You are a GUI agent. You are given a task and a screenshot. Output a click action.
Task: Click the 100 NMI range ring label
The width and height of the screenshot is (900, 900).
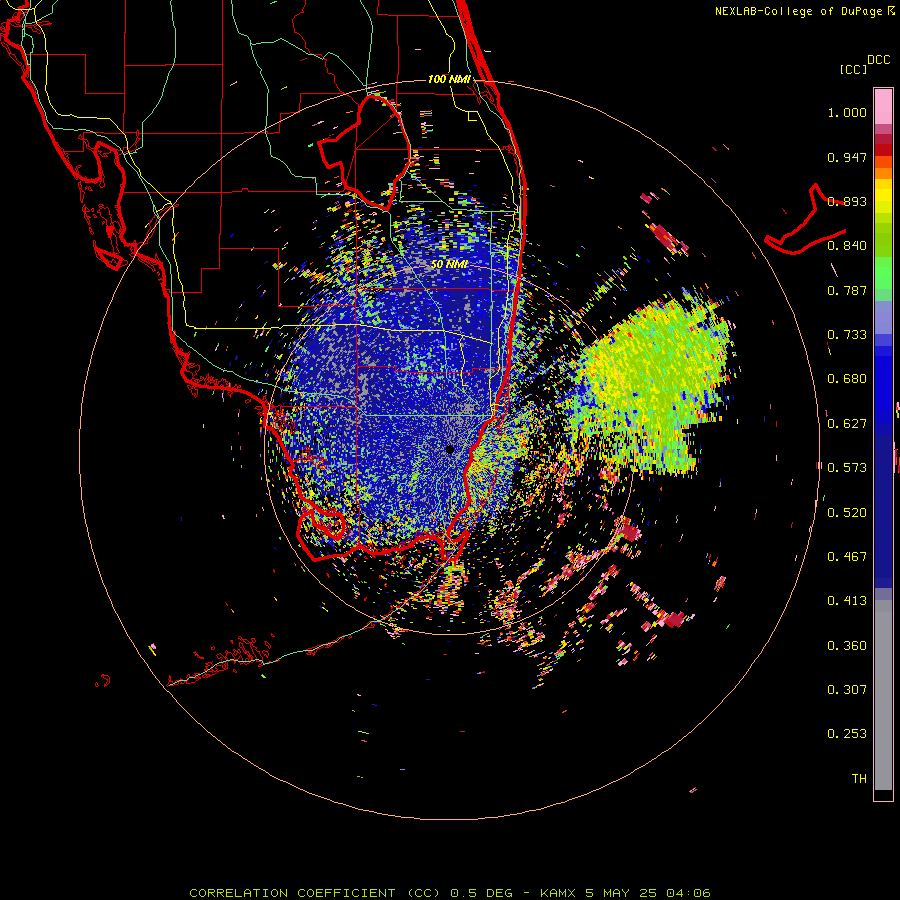click(x=449, y=79)
